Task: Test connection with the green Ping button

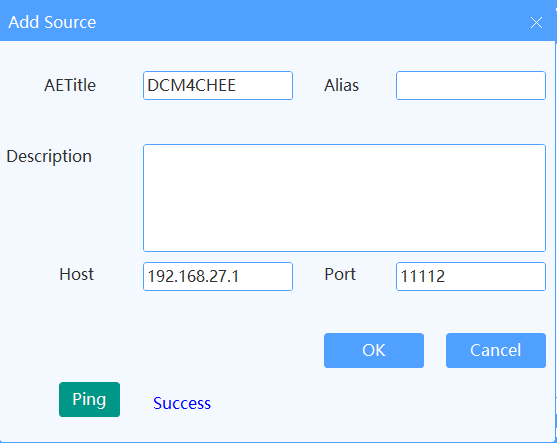Action: pyautogui.click(x=89, y=399)
